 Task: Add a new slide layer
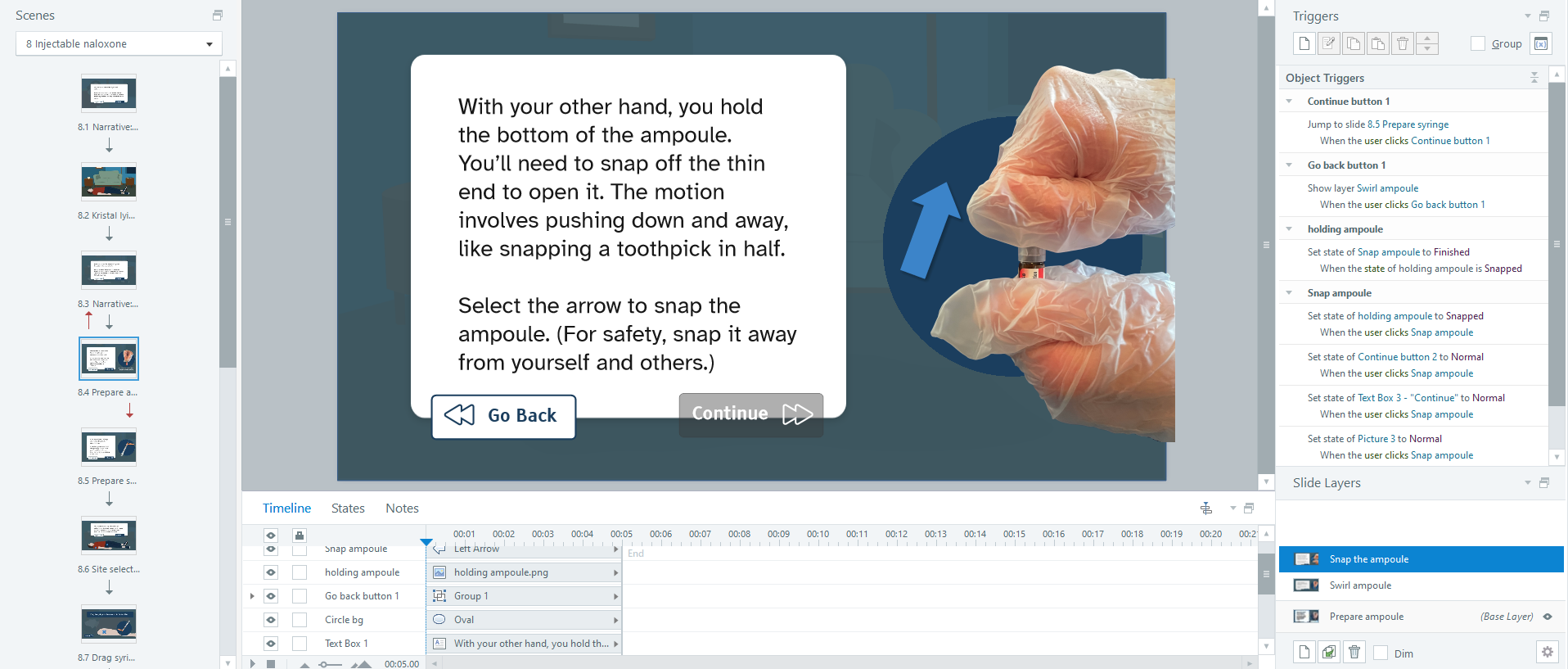click(x=1304, y=652)
